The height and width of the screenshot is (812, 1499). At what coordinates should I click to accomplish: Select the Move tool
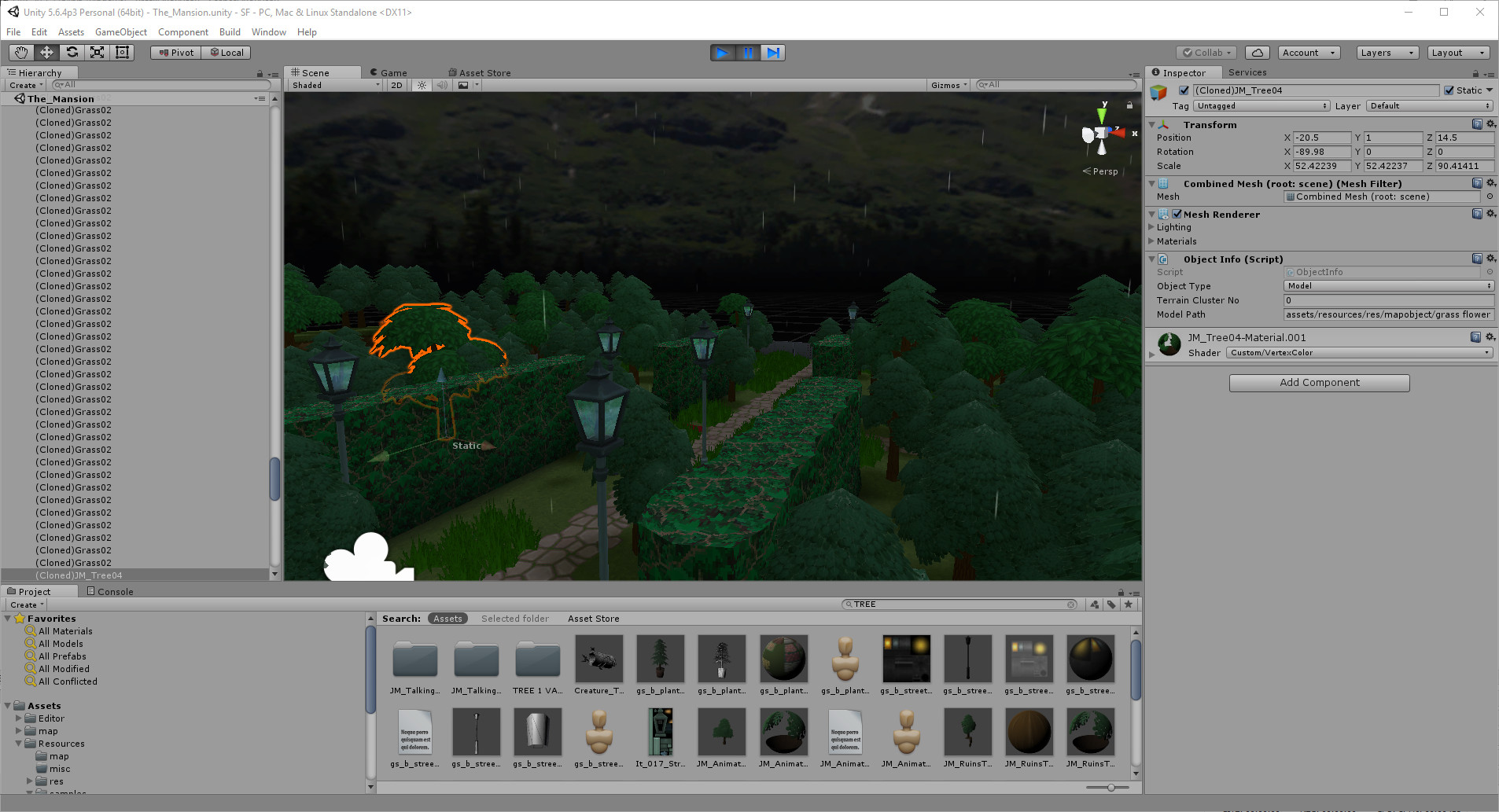pyautogui.click(x=46, y=52)
